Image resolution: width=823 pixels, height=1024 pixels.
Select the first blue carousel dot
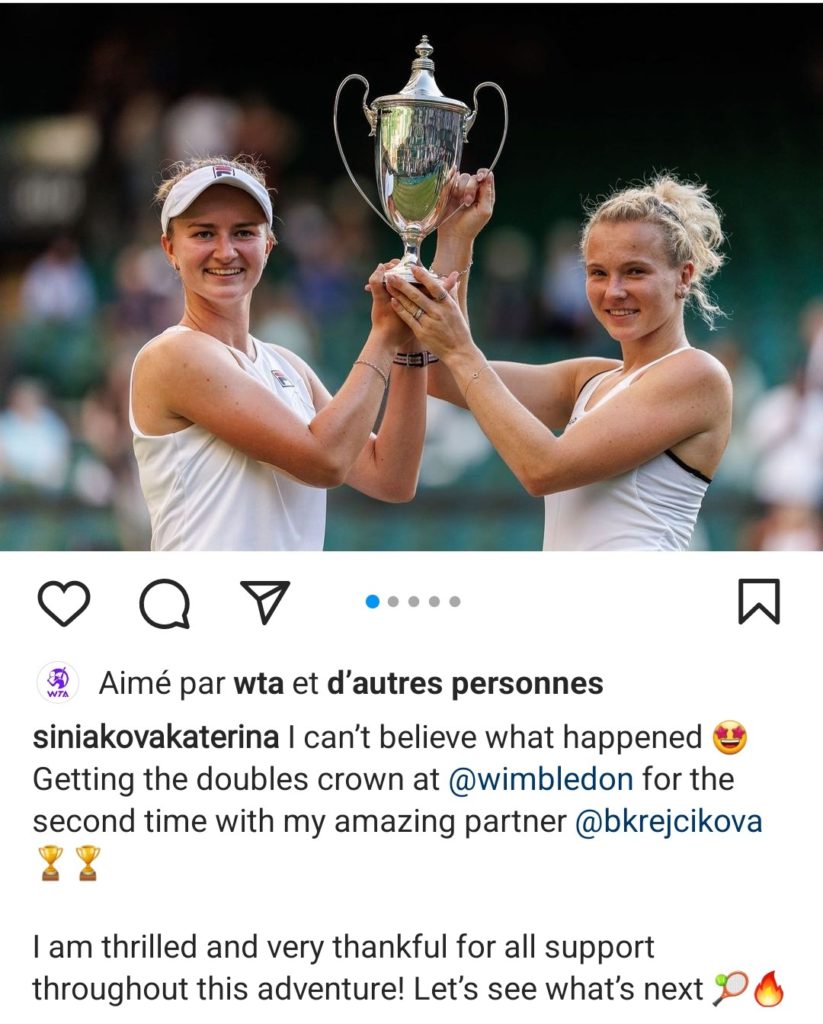(x=373, y=601)
